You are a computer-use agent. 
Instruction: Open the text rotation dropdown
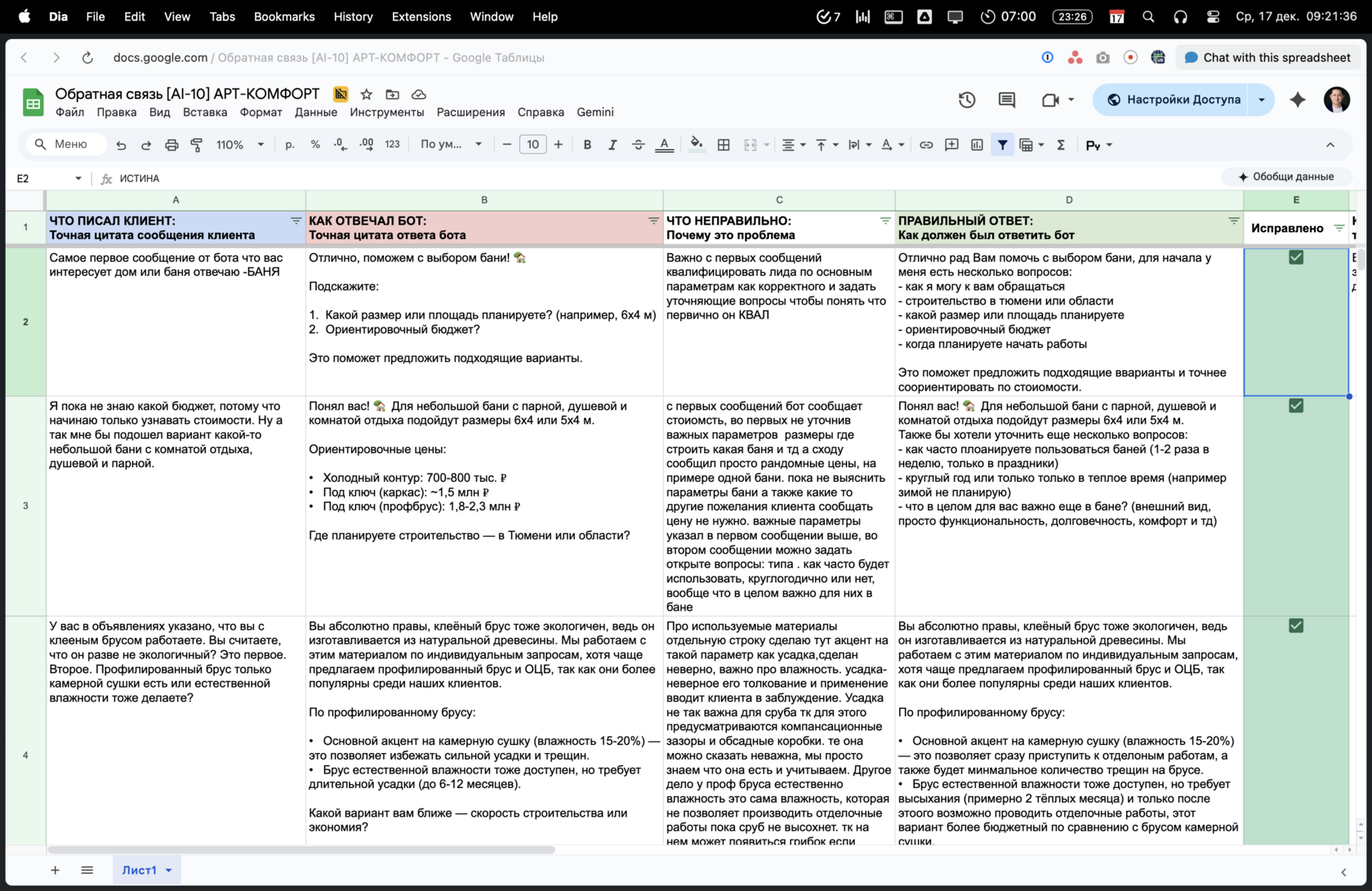click(x=892, y=145)
